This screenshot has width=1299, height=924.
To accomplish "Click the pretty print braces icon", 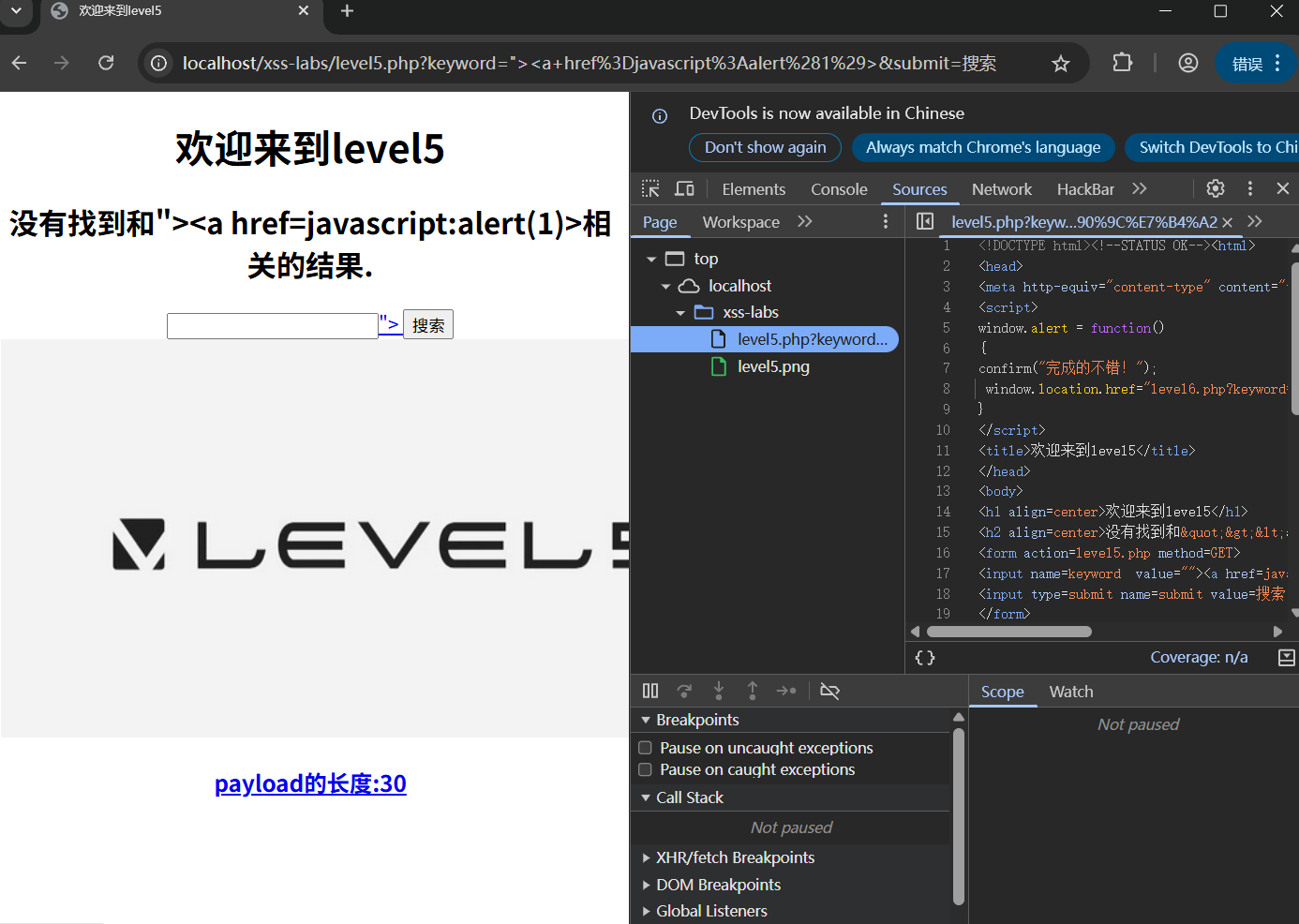I will (x=925, y=658).
